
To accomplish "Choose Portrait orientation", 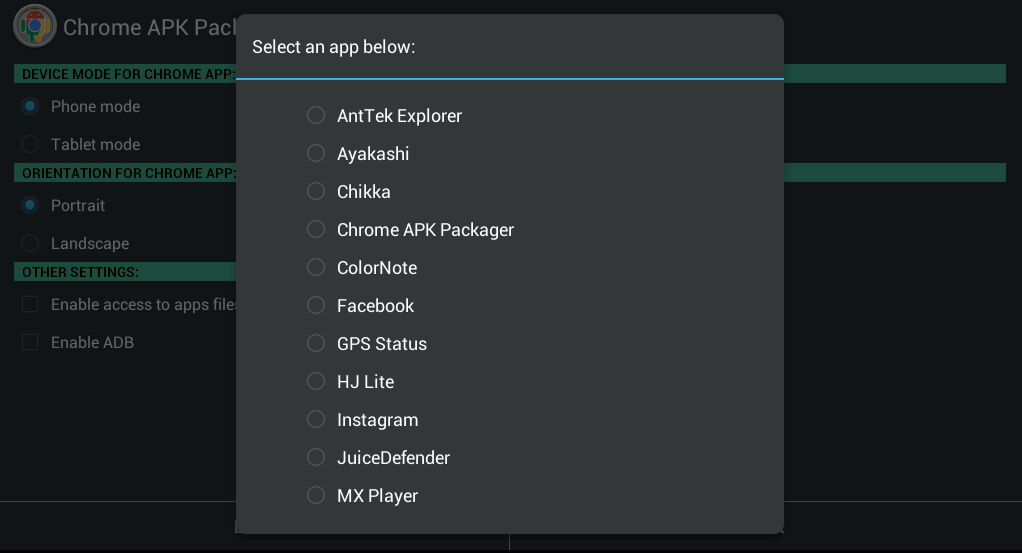I will pyautogui.click(x=30, y=205).
